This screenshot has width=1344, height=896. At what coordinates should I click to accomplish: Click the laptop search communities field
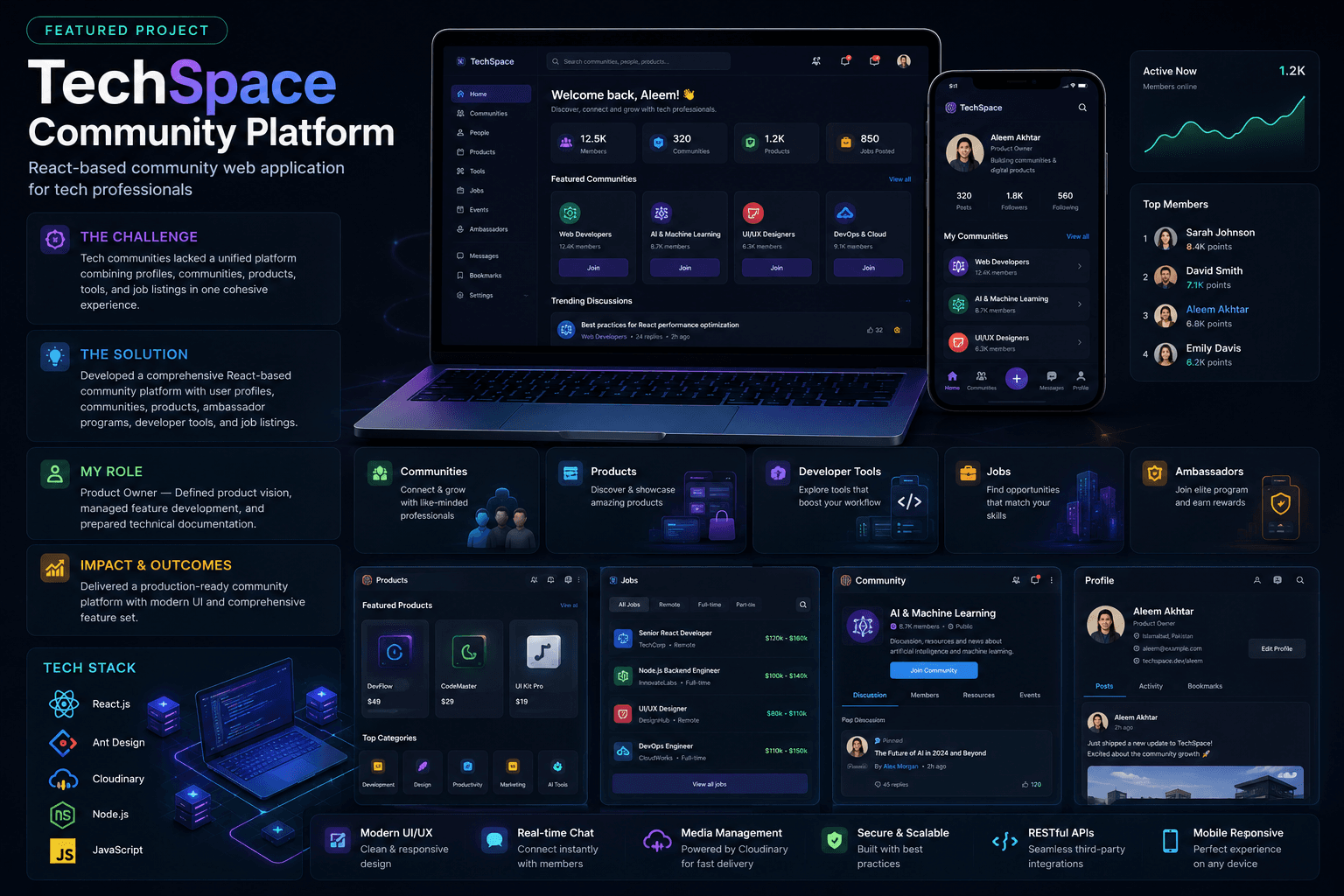click(x=638, y=61)
